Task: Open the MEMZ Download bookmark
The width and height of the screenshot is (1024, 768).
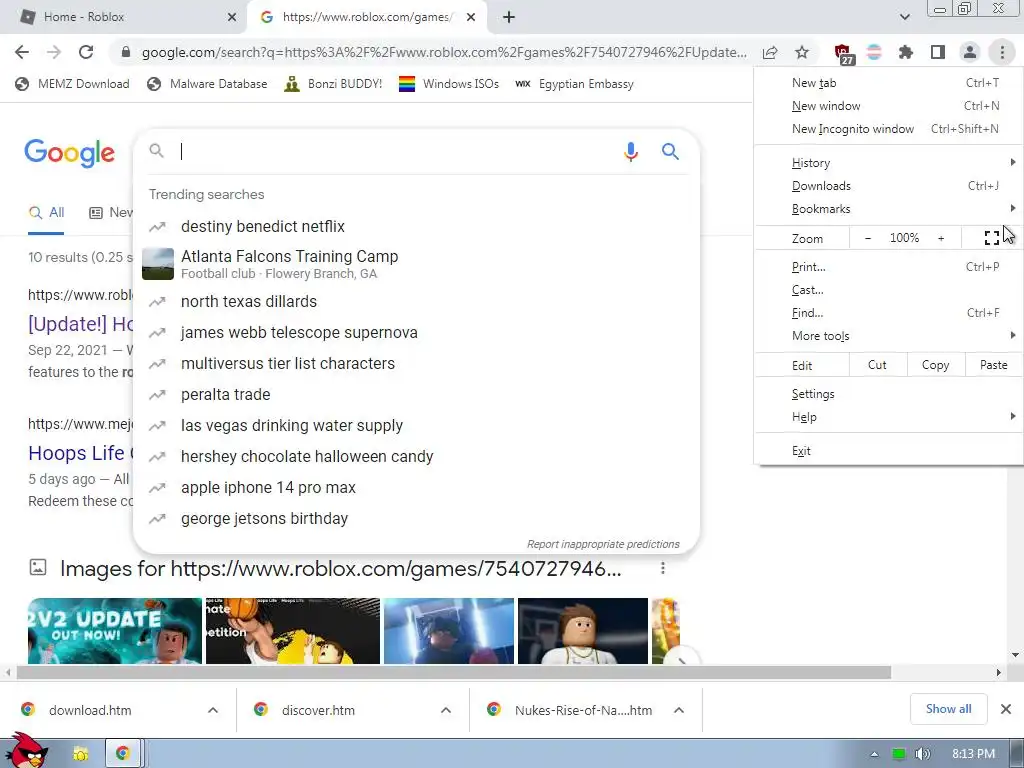Action: point(72,84)
